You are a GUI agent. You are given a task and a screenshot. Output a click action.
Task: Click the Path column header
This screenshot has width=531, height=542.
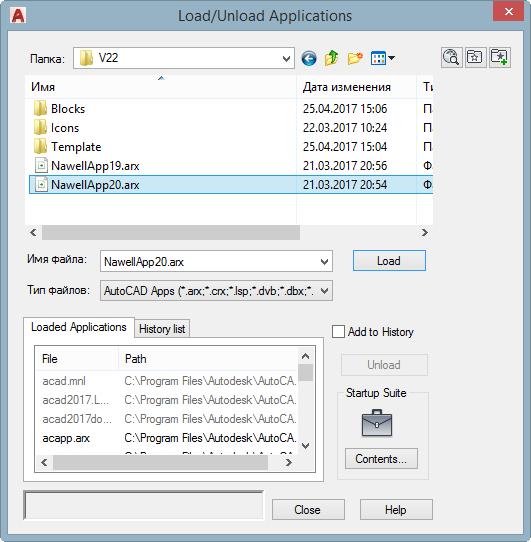coord(208,358)
